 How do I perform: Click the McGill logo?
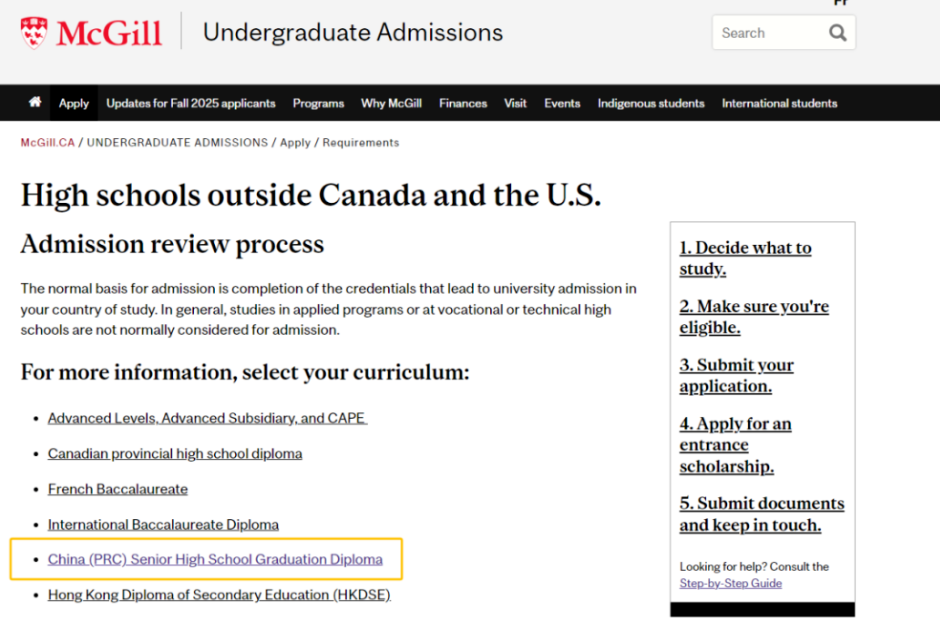click(91, 32)
